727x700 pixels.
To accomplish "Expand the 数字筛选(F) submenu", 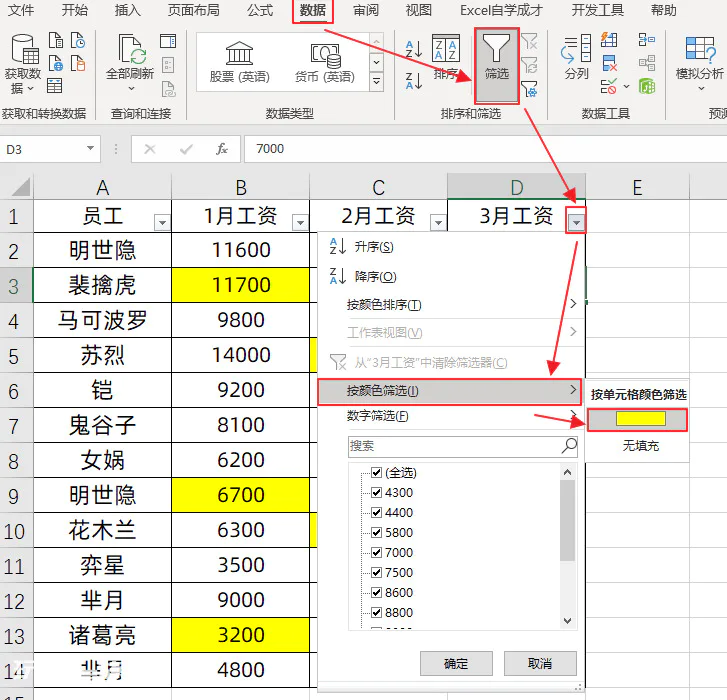I will coord(451,415).
